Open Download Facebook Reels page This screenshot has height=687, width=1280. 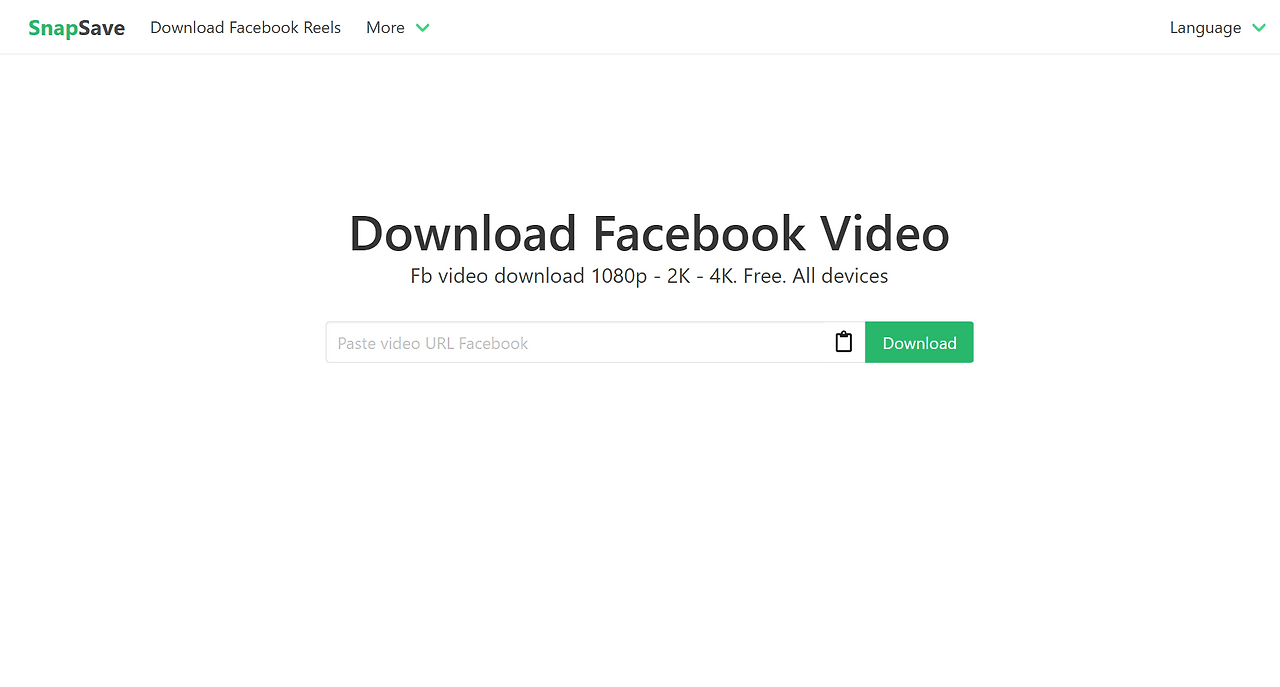[245, 28]
